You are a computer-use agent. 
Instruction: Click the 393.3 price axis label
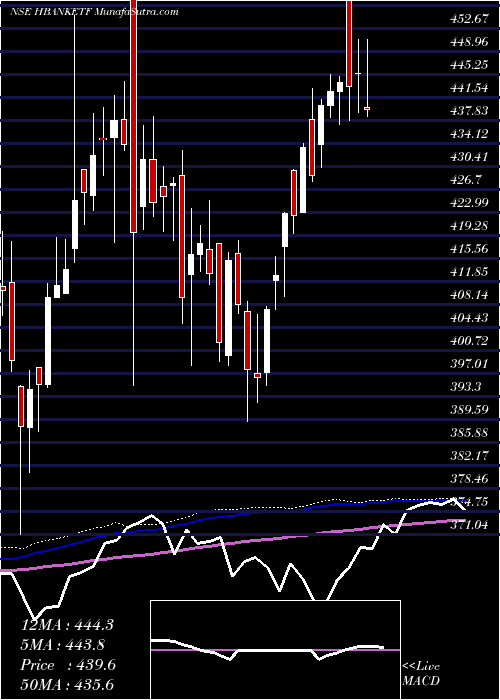click(466, 387)
